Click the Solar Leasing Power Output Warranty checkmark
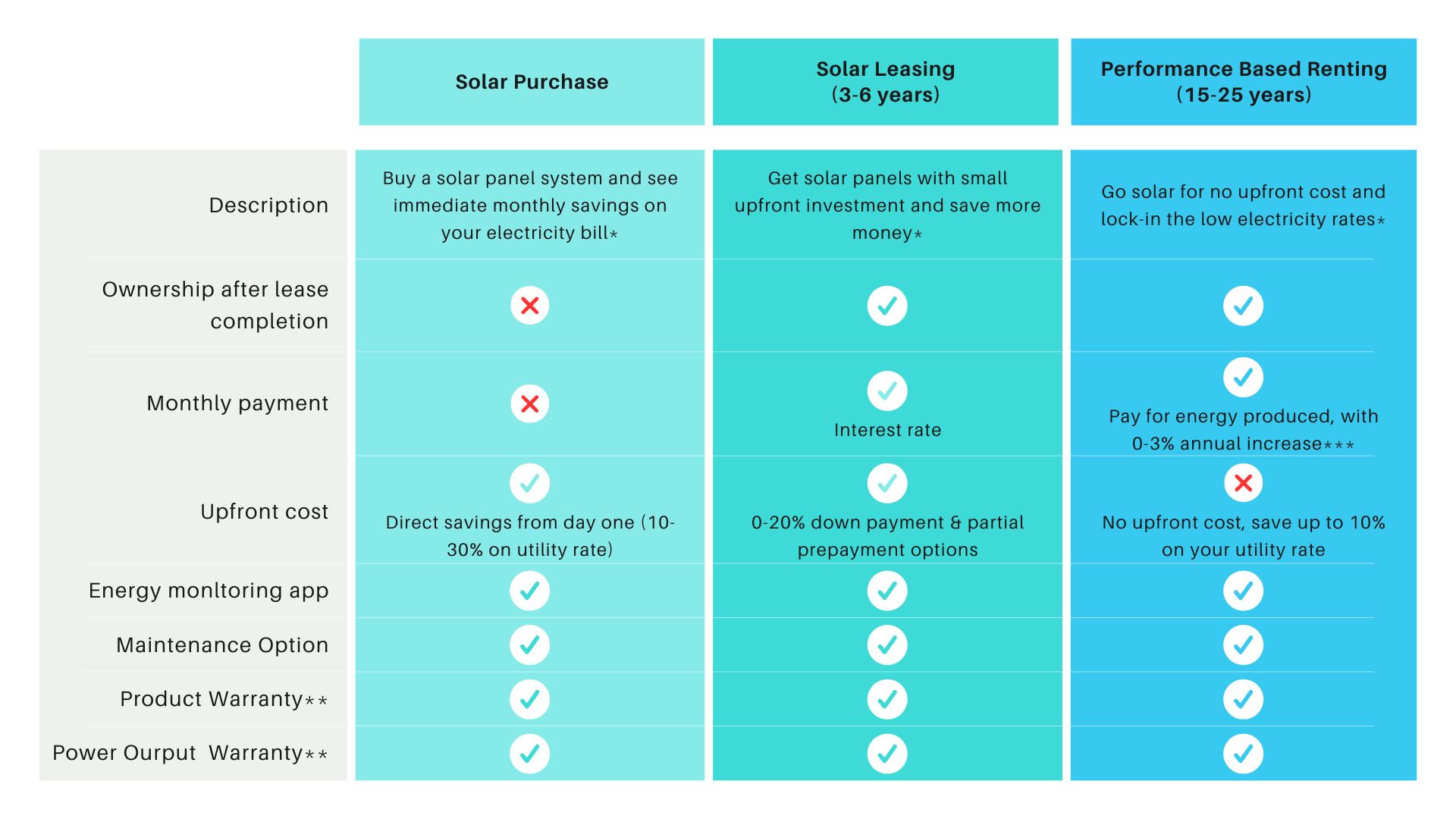This screenshot has width=1456, height=819. point(886,754)
